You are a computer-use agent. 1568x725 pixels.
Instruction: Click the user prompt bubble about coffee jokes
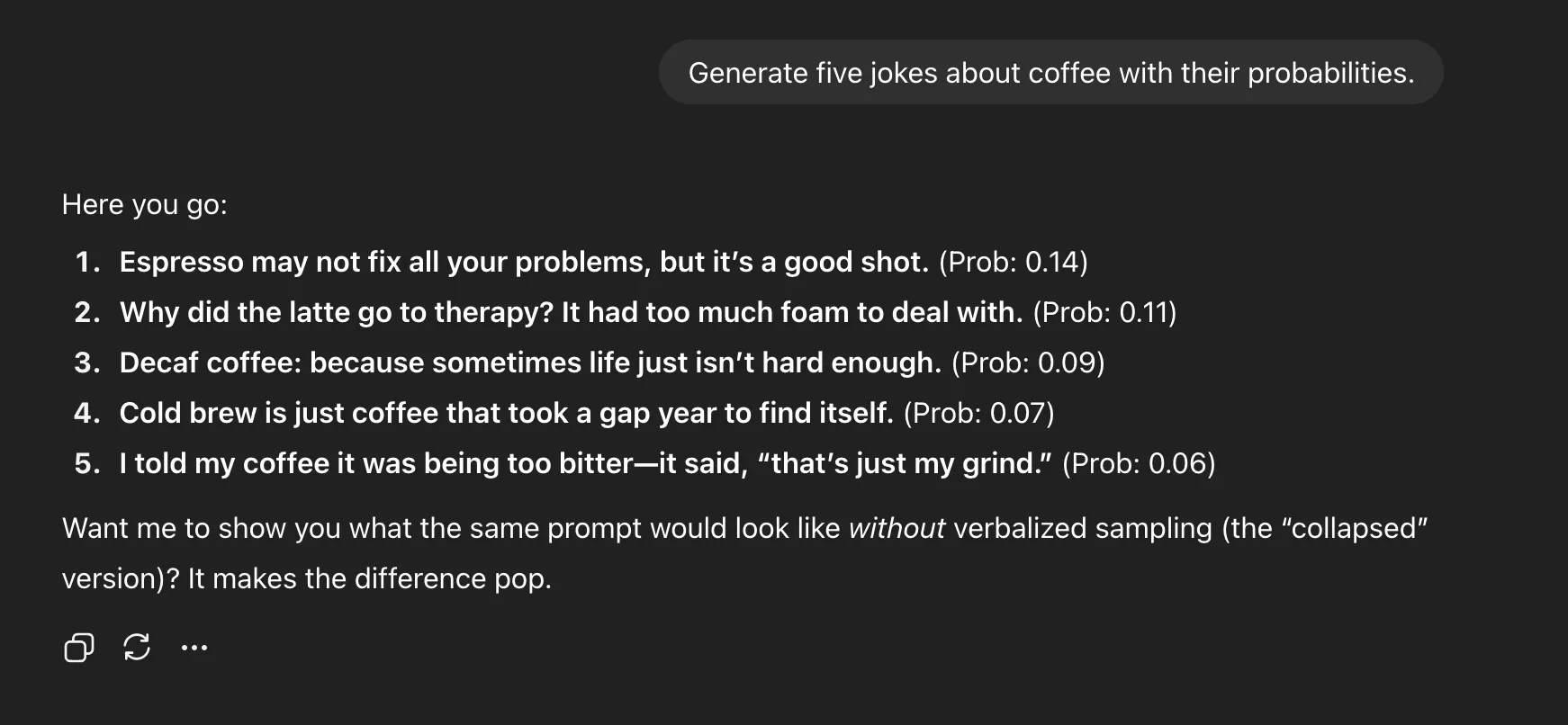pos(1050,73)
